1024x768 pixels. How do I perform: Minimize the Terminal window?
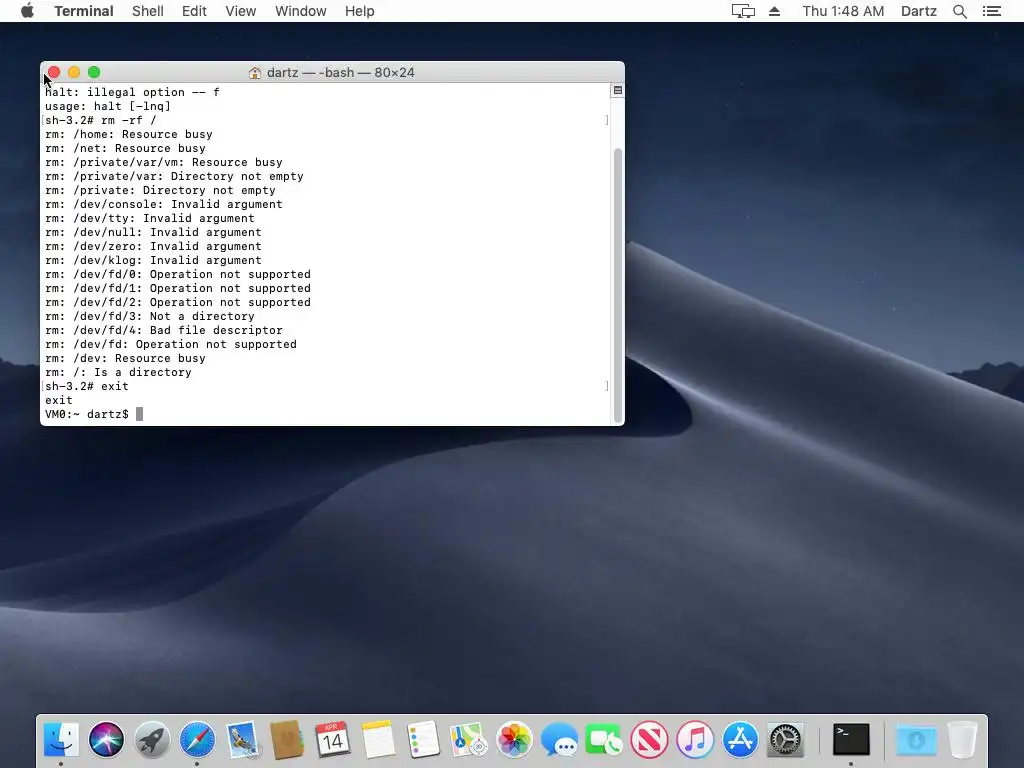point(74,72)
